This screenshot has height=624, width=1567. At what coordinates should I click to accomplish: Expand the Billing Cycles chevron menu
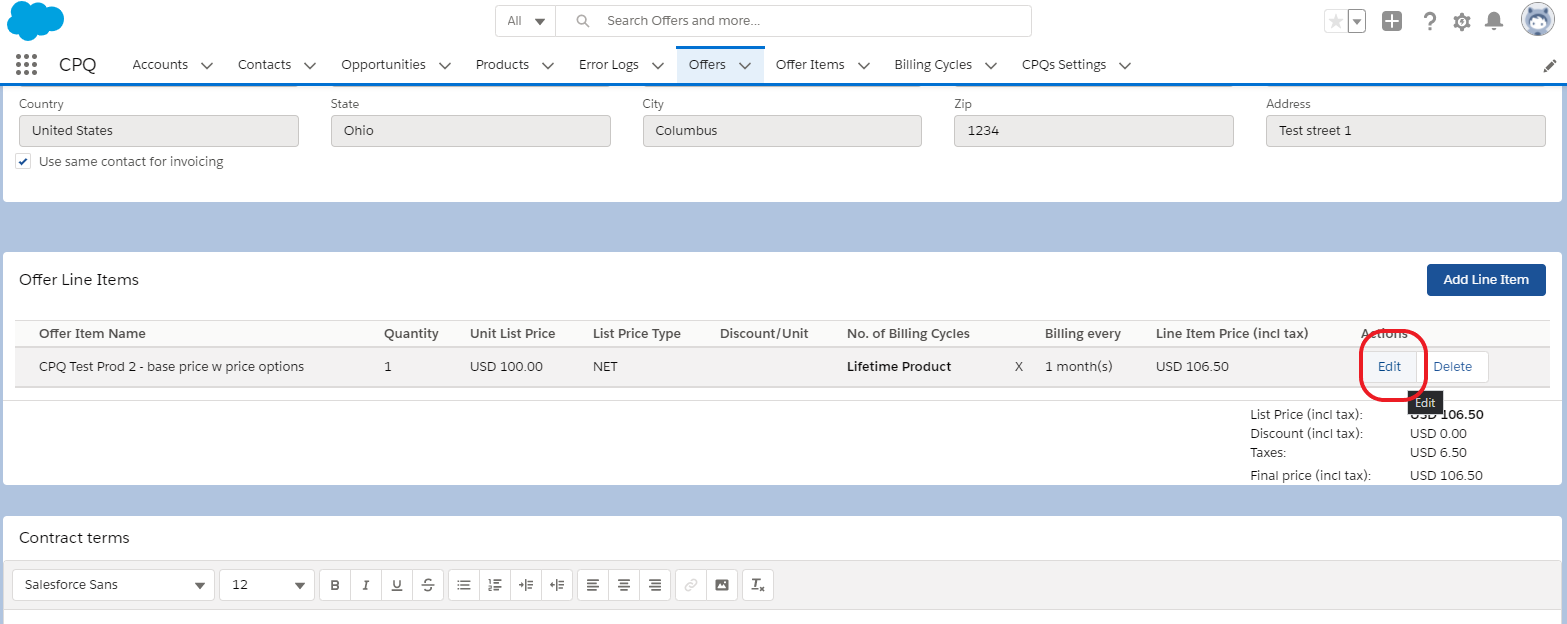tap(991, 66)
